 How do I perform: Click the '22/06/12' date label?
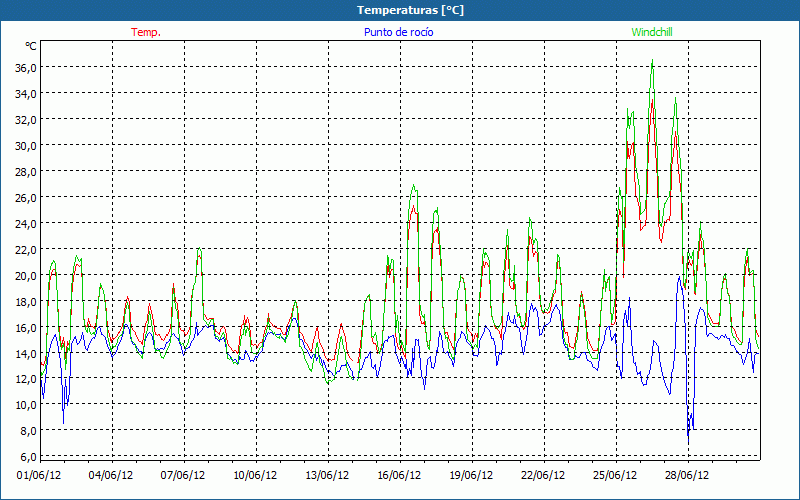click(x=543, y=475)
